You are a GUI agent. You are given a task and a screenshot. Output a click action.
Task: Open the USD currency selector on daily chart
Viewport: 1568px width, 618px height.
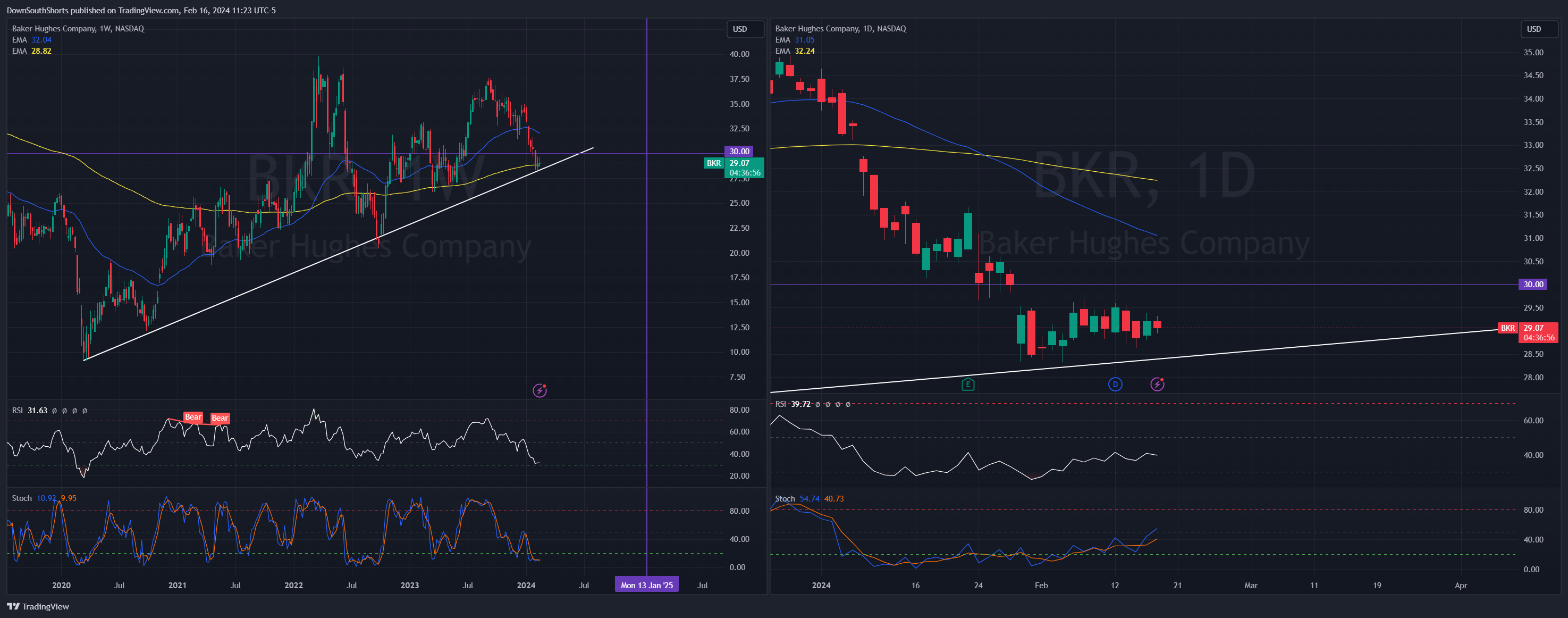point(1539,29)
